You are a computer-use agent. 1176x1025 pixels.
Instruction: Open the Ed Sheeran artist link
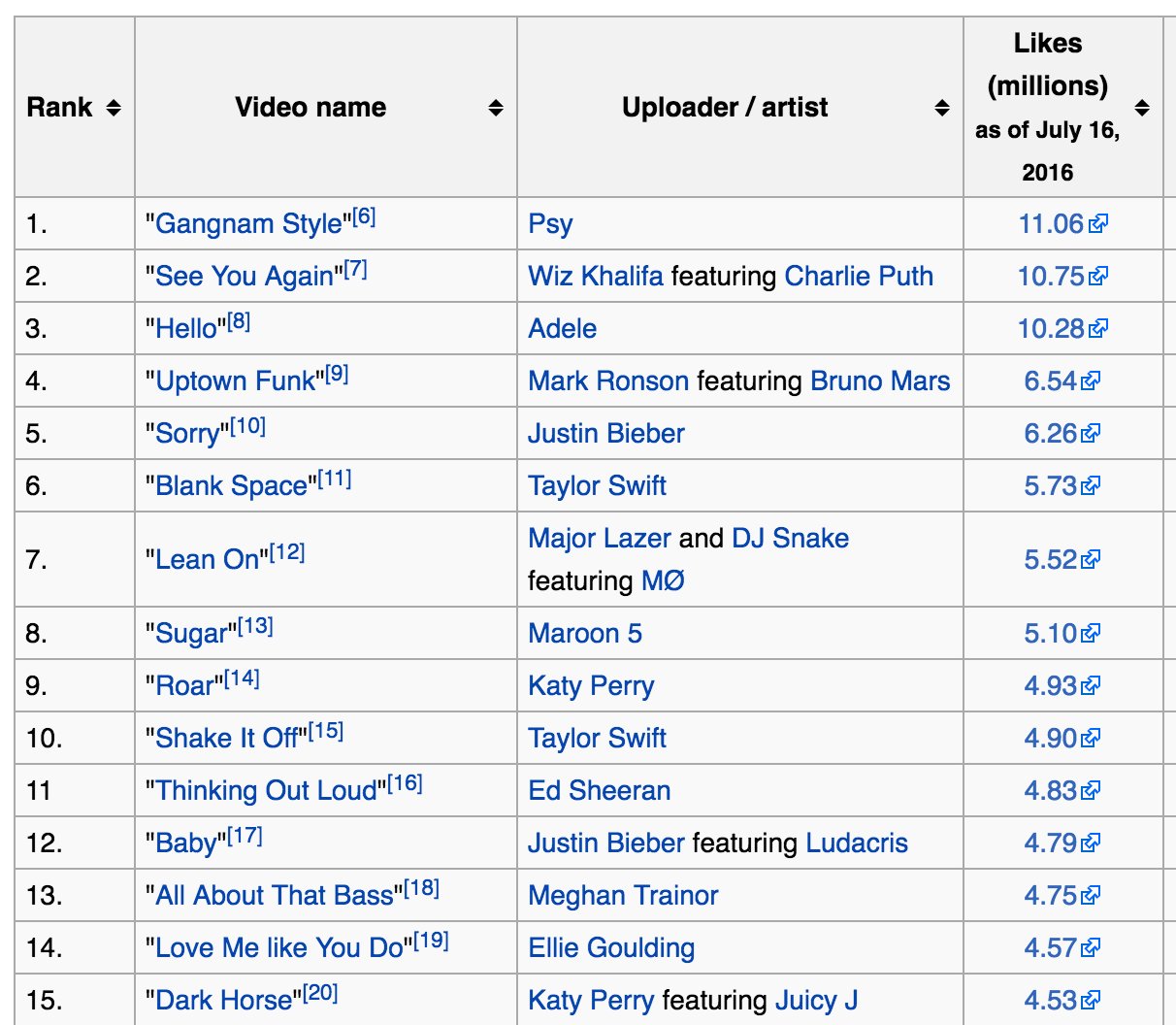[x=600, y=791]
